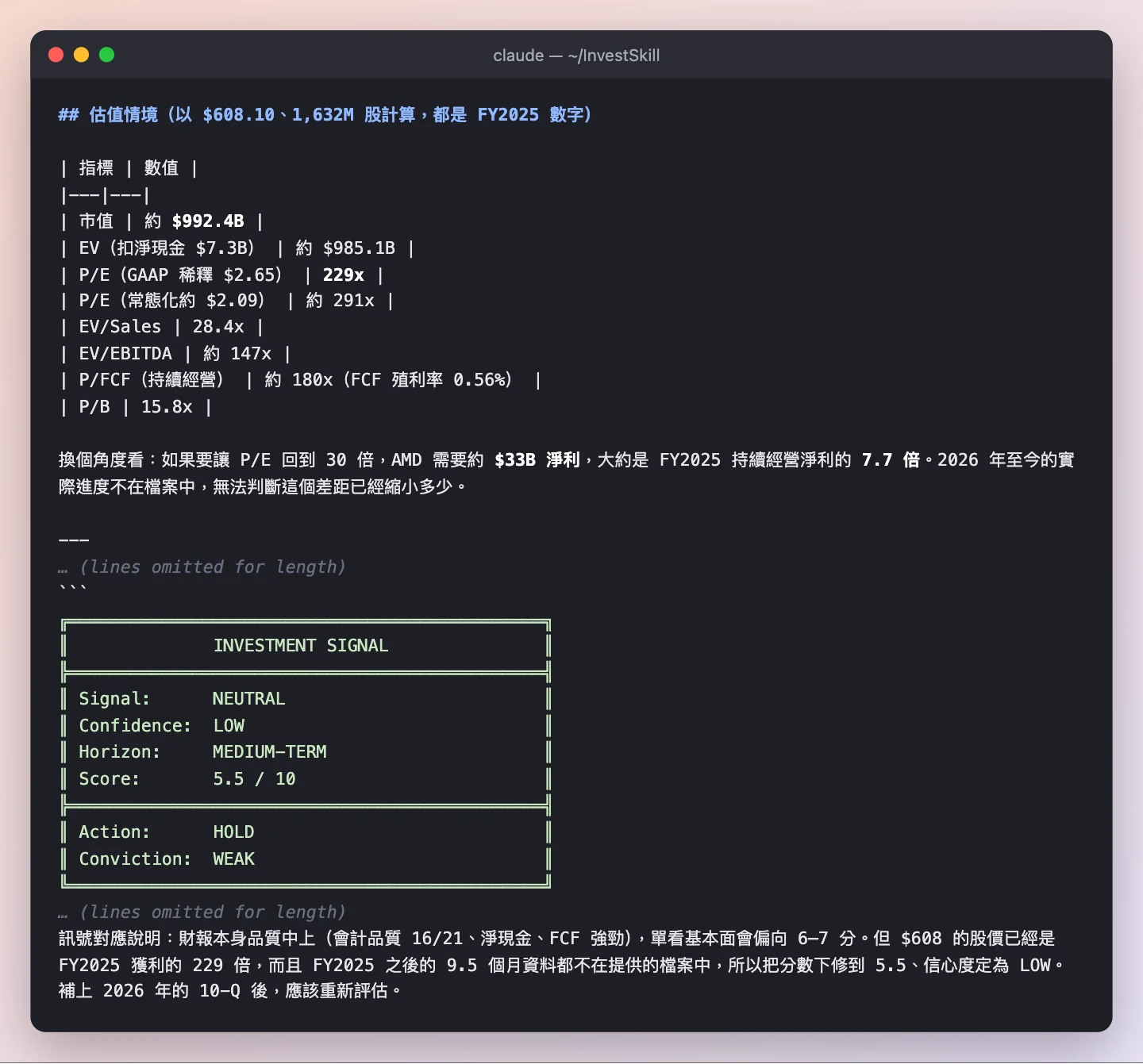Image resolution: width=1143 pixels, height=1064 pixels.
Task: Click the yellow minimize window button
Action: (x=81, y=55)
